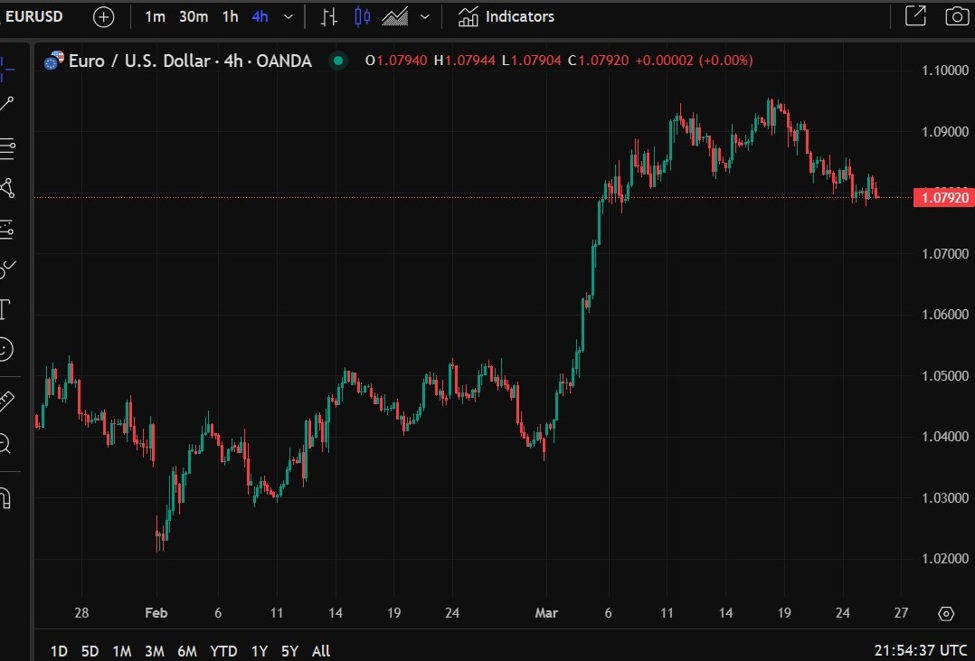The image size is (975, 661).
Task: Open chart settings gear near the price axis
Action: coord(946,613)
